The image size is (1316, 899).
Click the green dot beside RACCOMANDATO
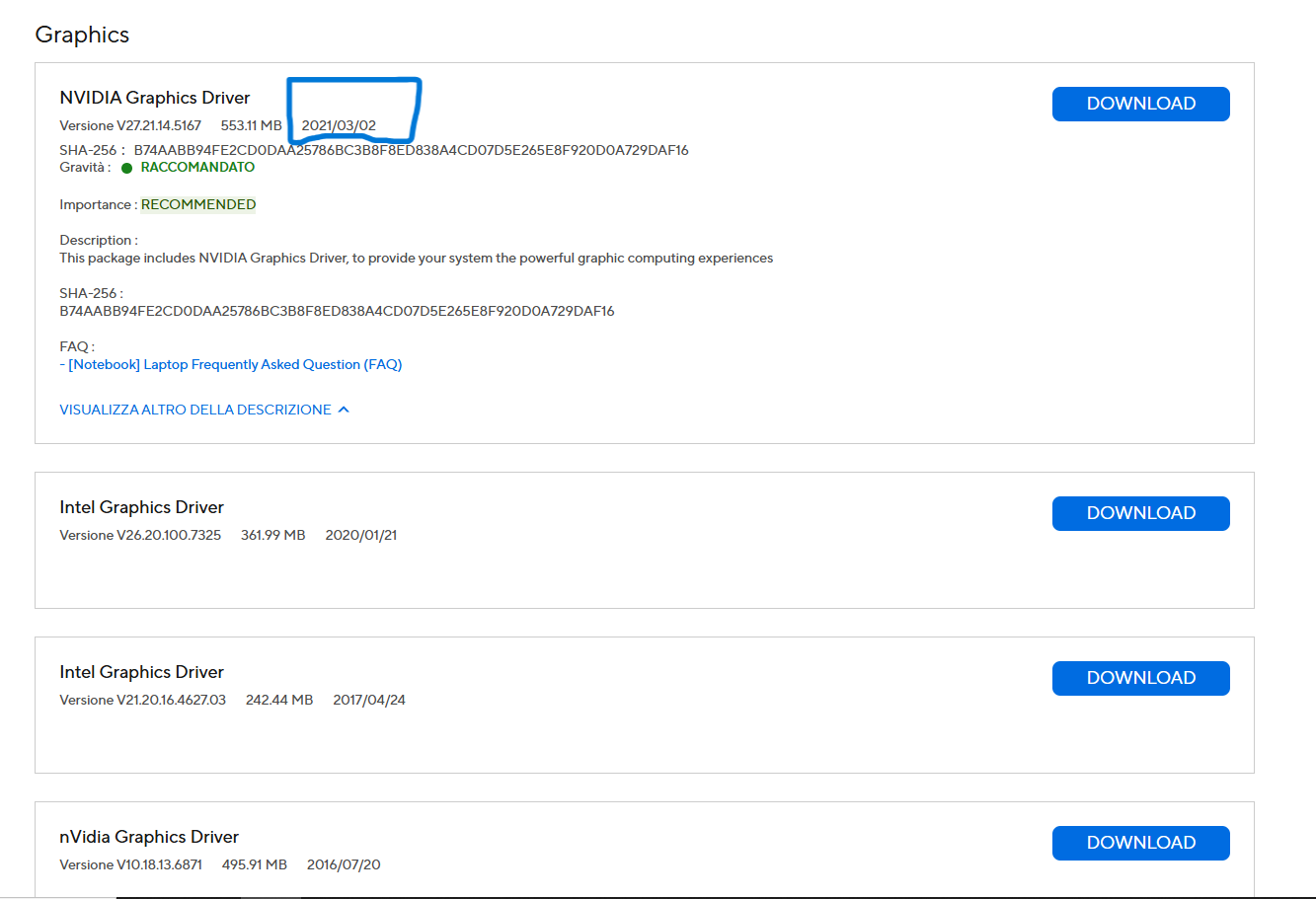127,168
